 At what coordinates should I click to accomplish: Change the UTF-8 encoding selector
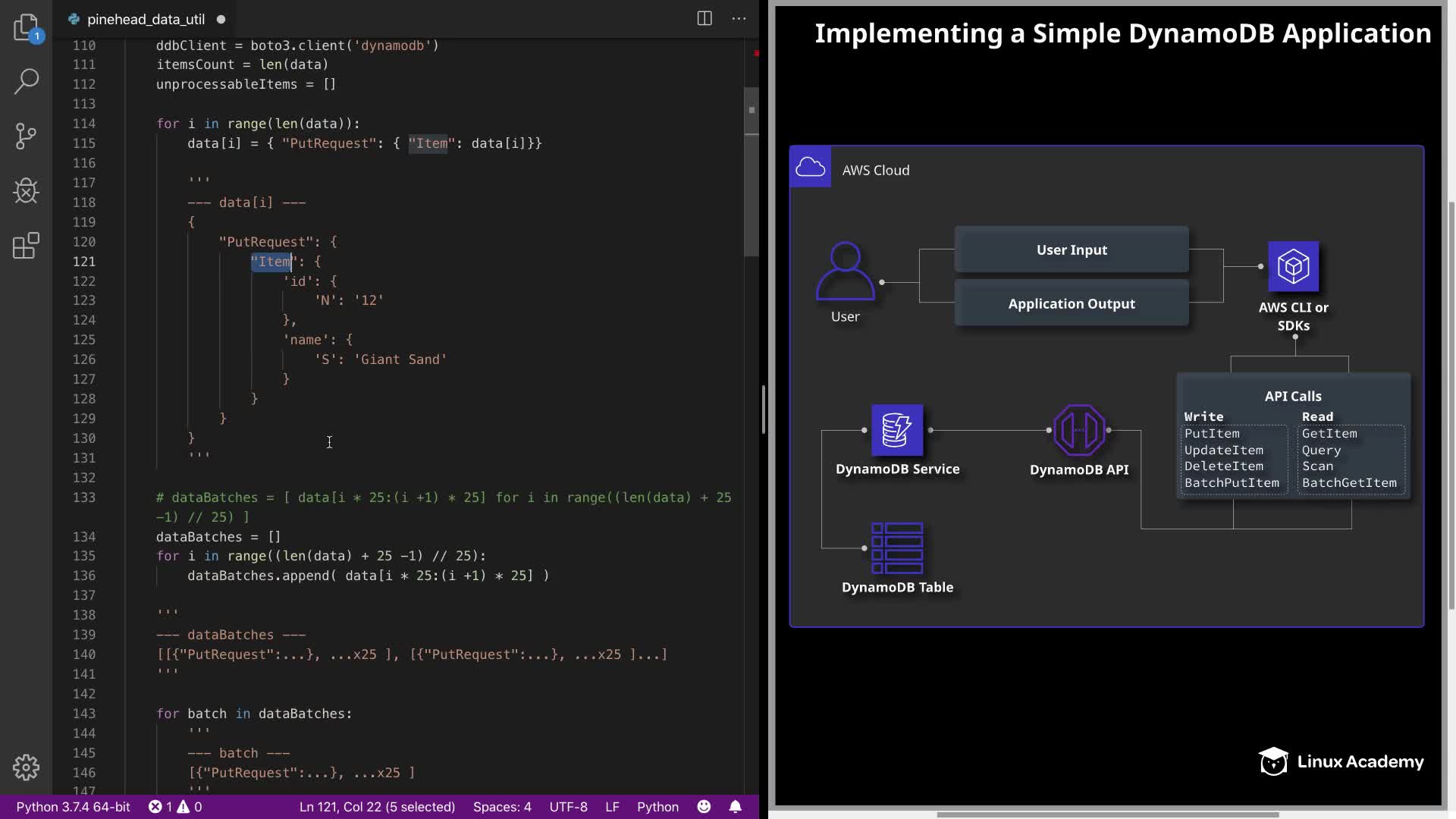568,807
